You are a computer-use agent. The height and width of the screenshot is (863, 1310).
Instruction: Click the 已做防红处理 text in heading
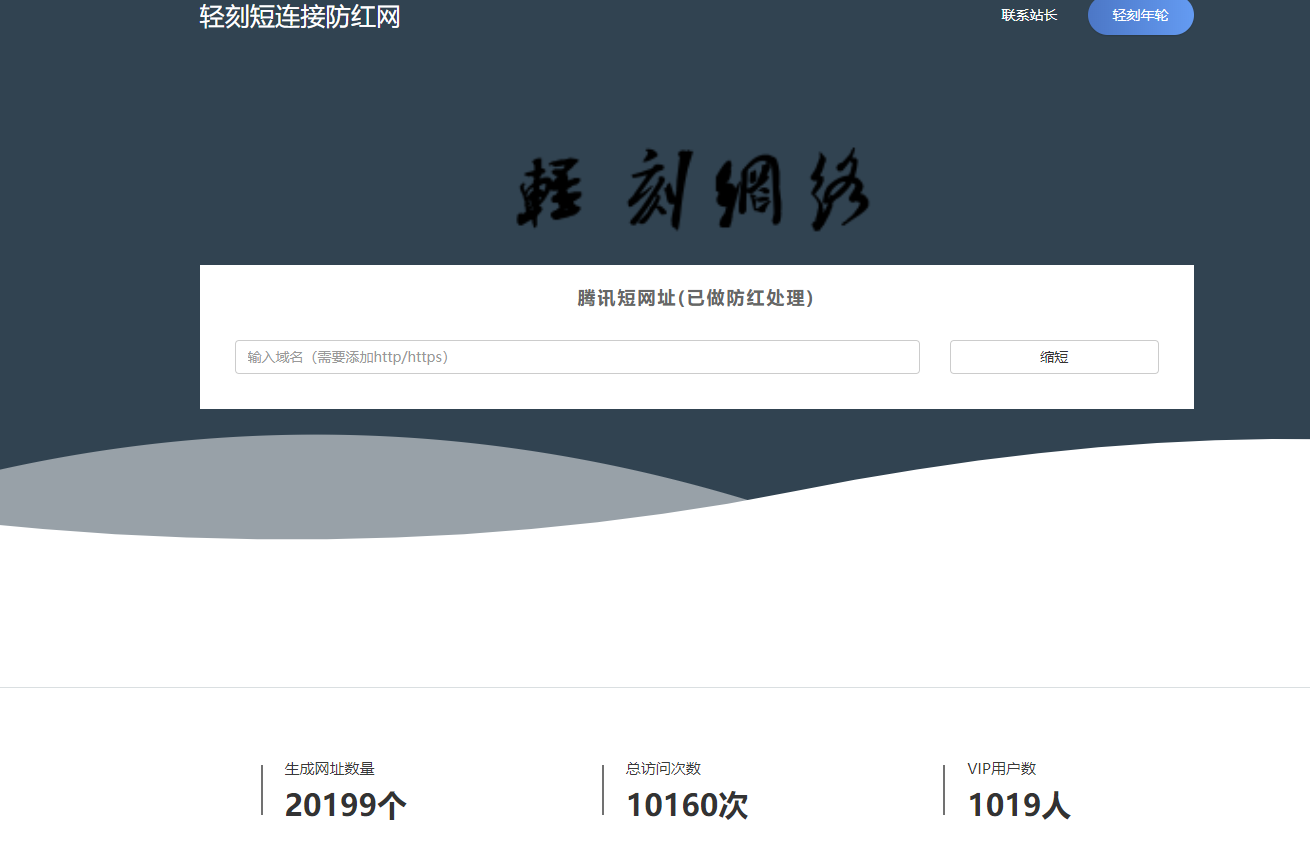747,297
